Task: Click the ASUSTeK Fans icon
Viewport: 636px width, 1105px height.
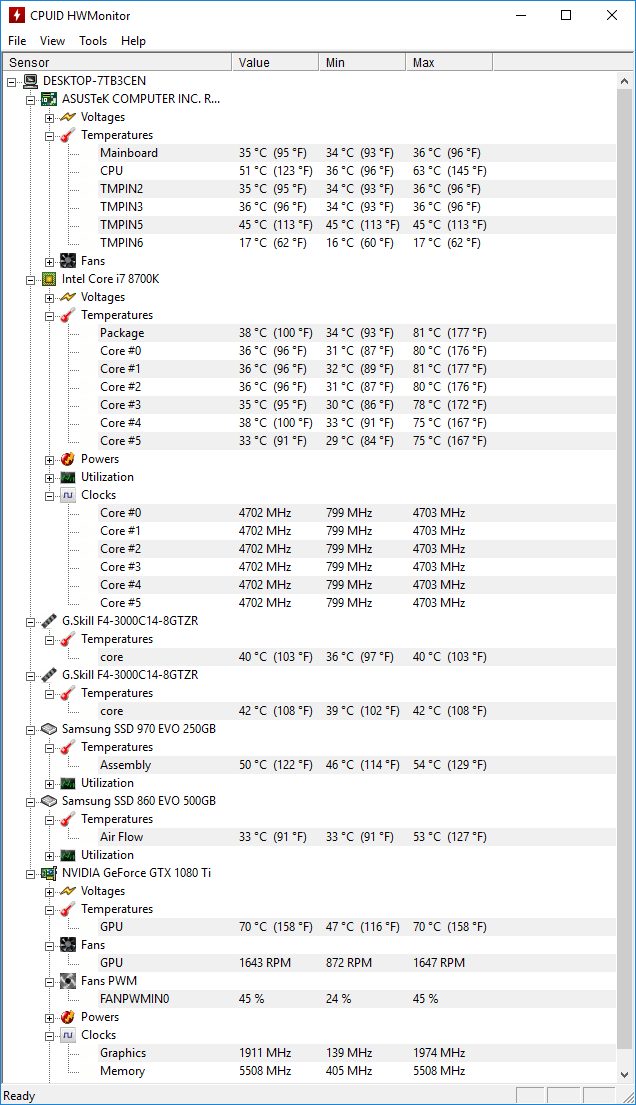Action: coord(68,261)
